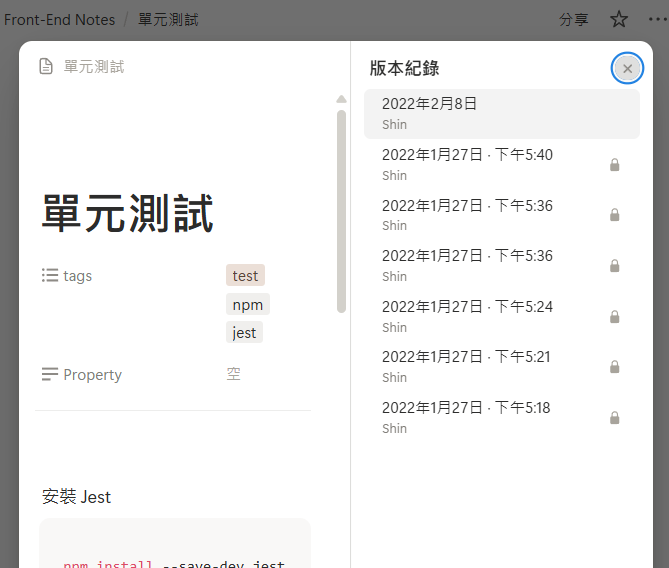Screen dimensions: 669x568
Task: Click the Property text icon
Action: (50, 374)
